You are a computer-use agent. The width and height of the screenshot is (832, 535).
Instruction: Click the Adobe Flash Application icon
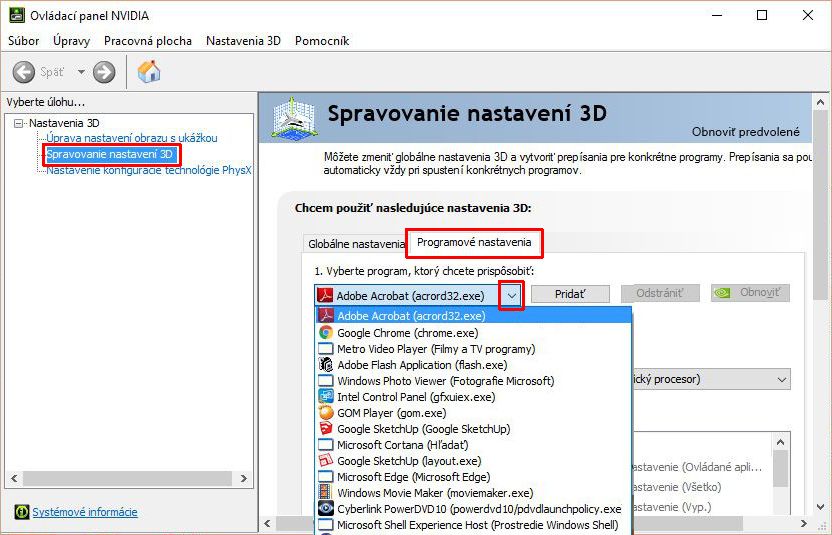(326, 365)
